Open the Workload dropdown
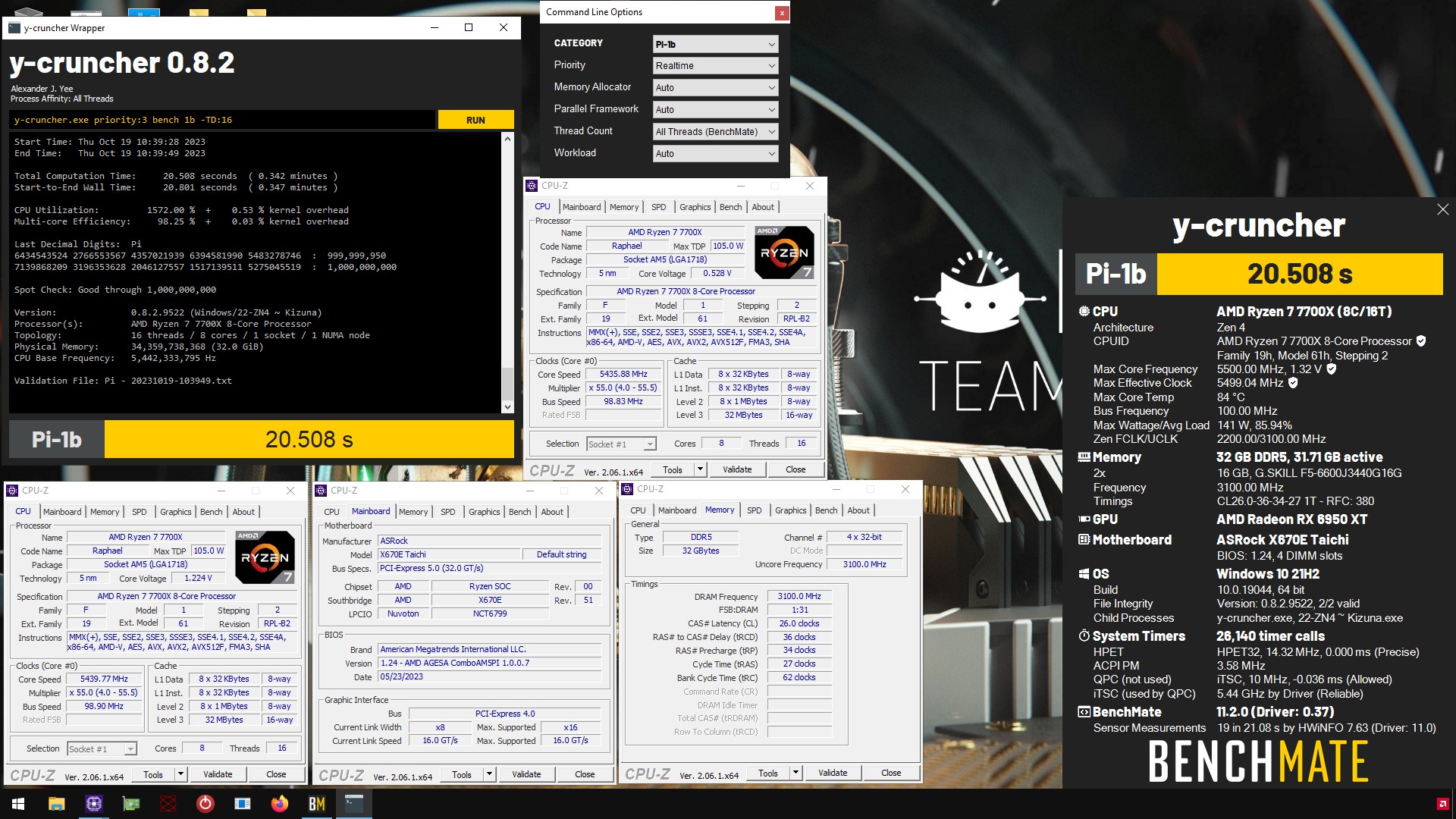 [x=715, y=154]
